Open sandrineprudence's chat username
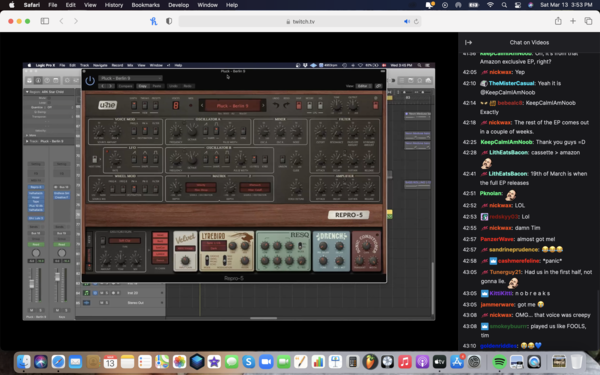Screen dimensions: 600x375 (514, 249)
